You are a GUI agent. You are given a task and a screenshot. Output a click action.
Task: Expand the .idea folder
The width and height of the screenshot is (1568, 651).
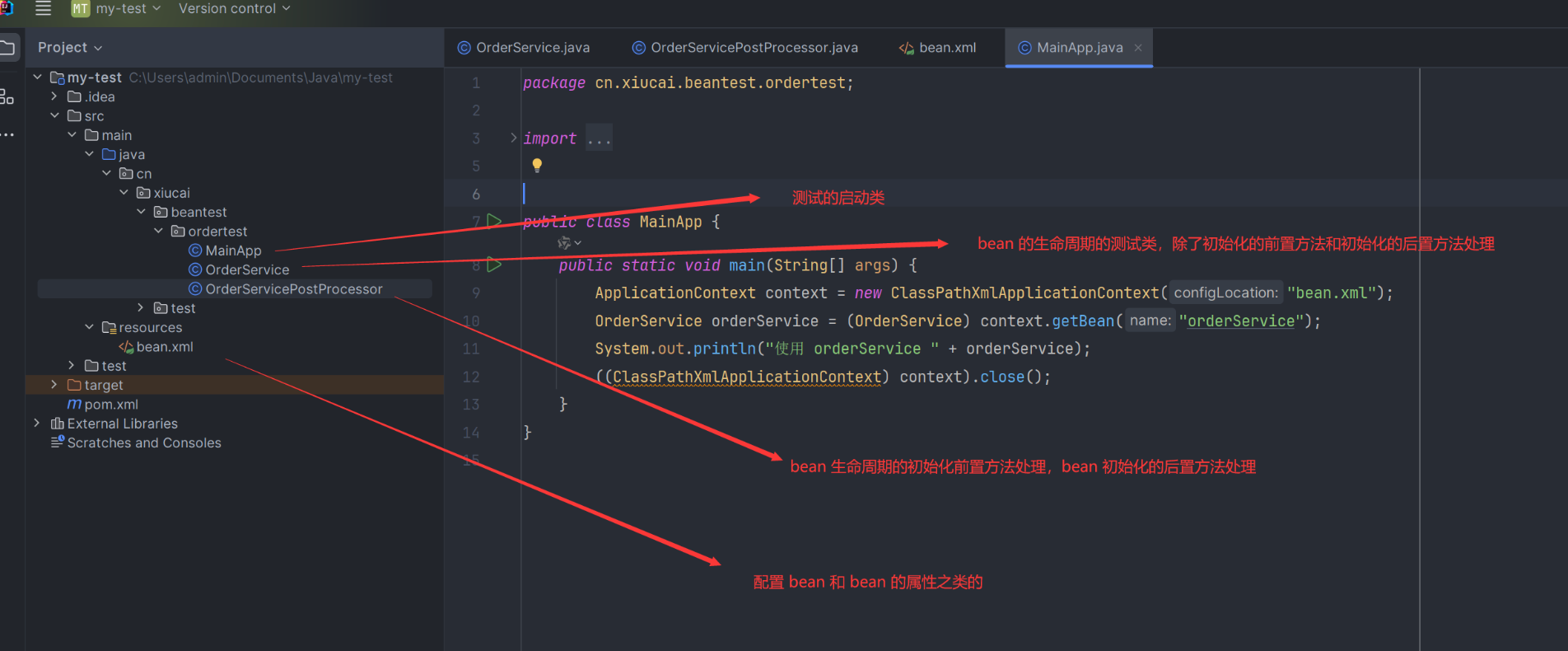pyautogui.click(x=54, y=96)
